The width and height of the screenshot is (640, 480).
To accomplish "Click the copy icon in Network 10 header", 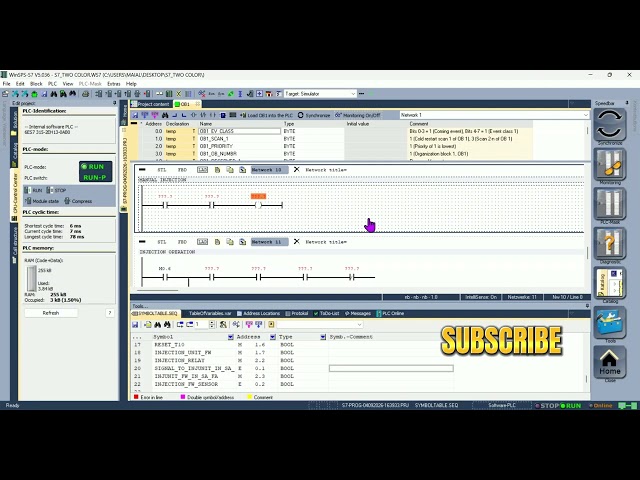I will click(230, 169).
